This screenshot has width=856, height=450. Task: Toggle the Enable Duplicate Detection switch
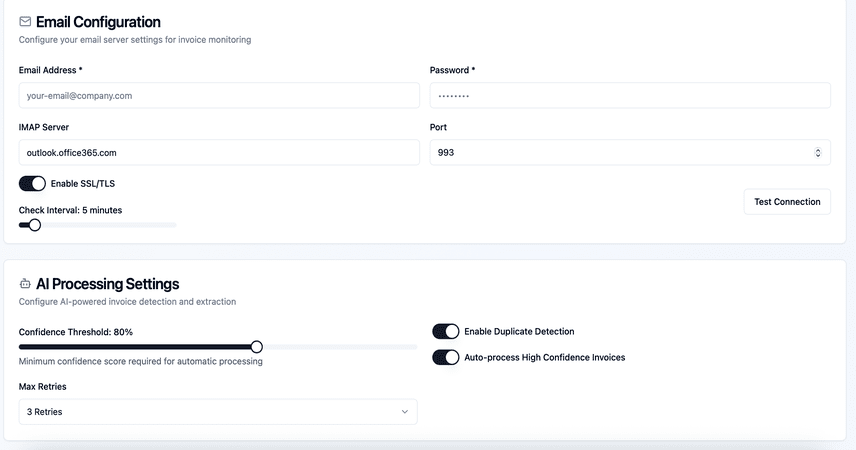445,331
